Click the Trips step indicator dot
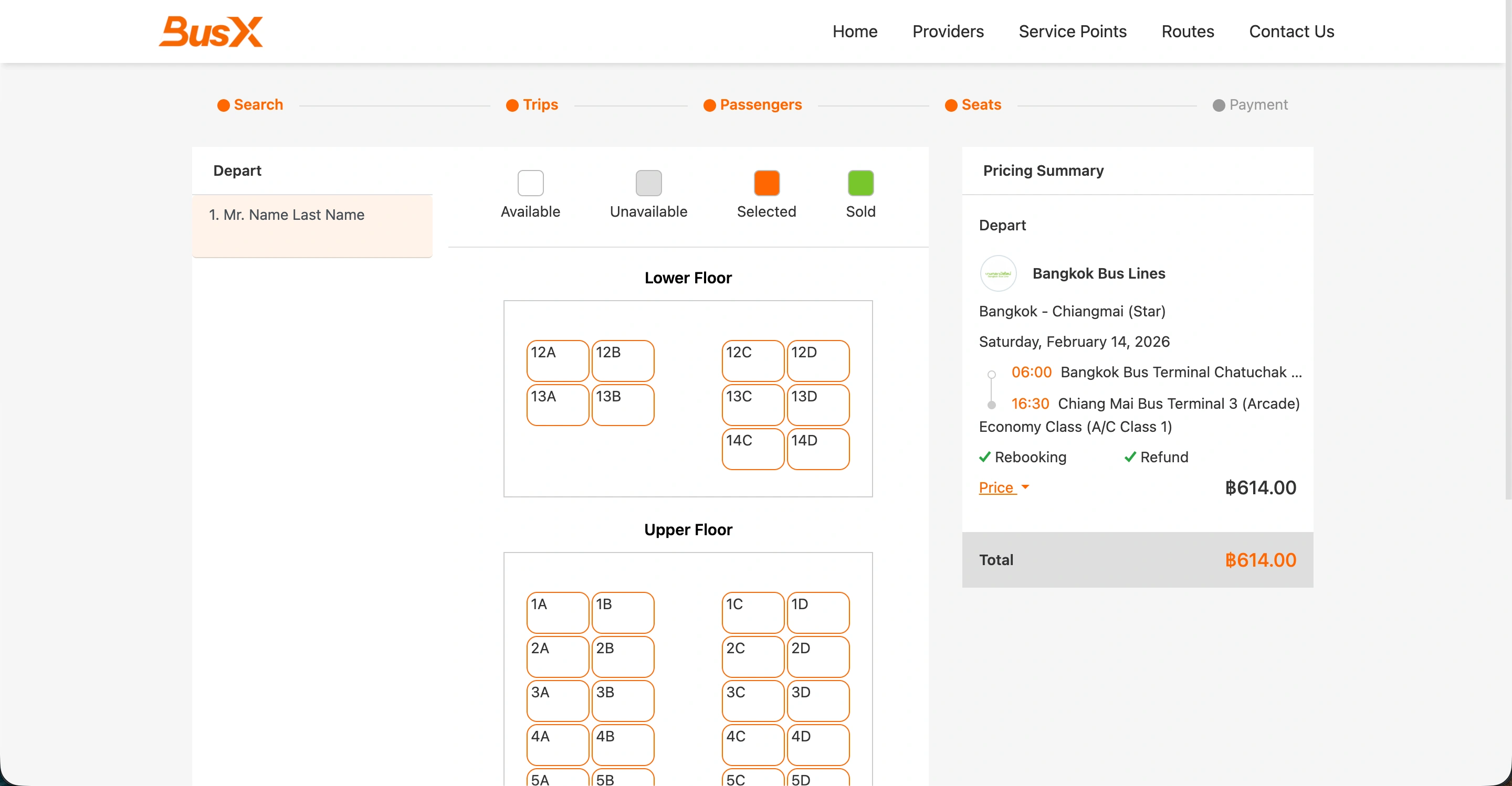Image resolution: width=1512 pixels, height=786 pixels. click(512, 105)
